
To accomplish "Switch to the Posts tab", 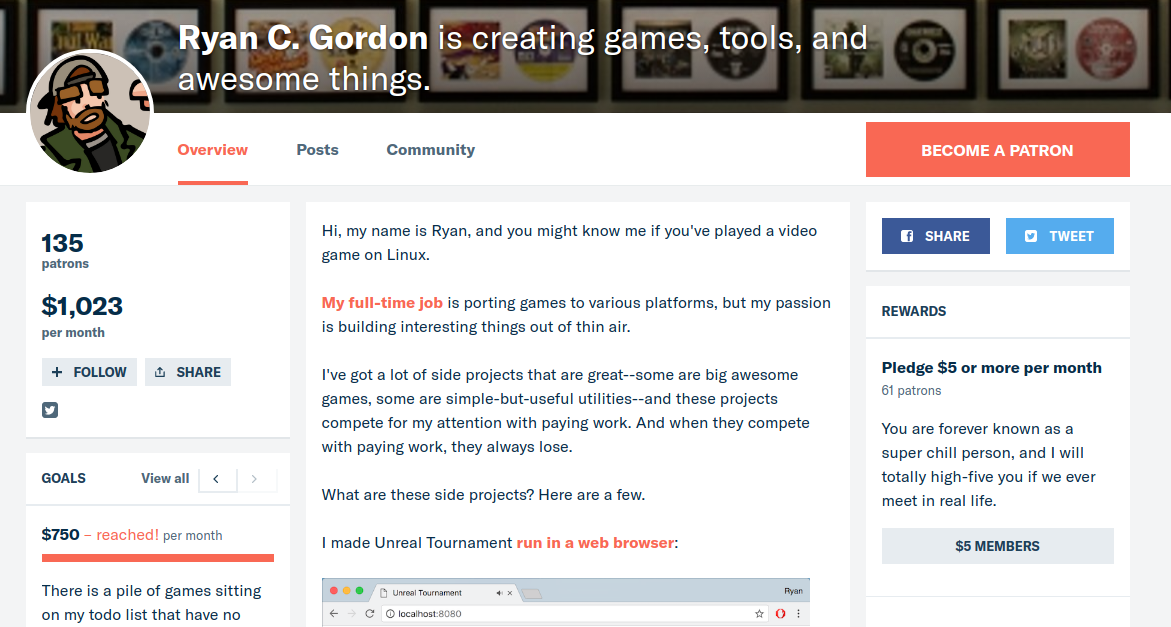I will point(317,150).
